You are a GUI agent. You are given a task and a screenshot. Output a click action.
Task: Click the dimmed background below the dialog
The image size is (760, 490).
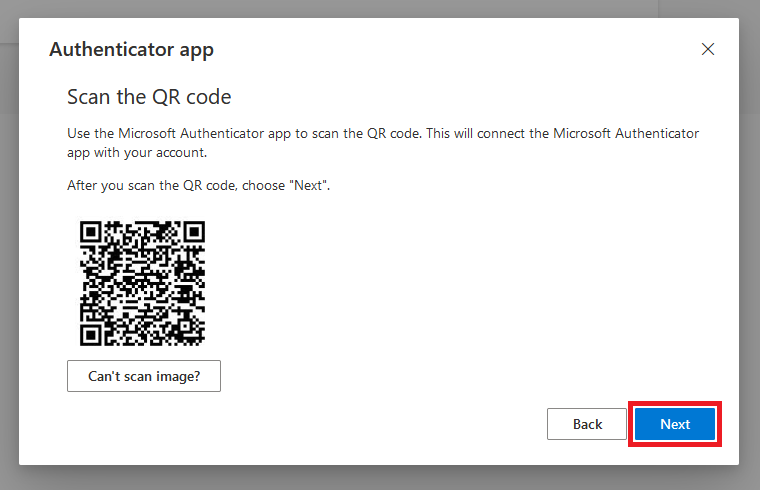coord(380,478)
